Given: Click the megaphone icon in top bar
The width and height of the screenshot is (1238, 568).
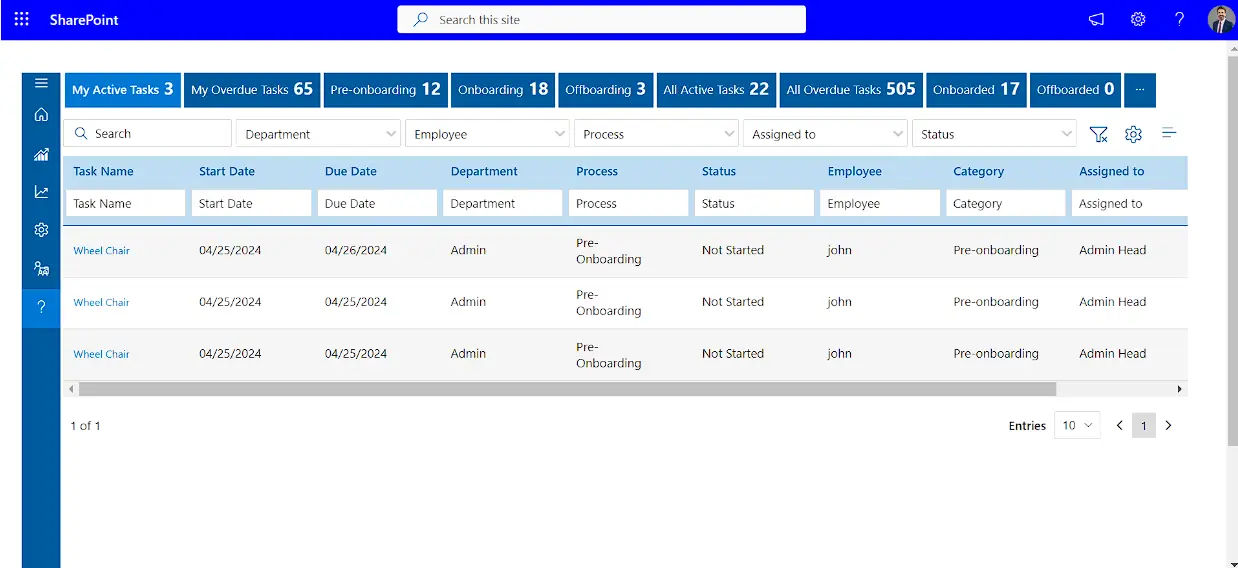Looking at the screenshot, I should [x=1097, y=19].
